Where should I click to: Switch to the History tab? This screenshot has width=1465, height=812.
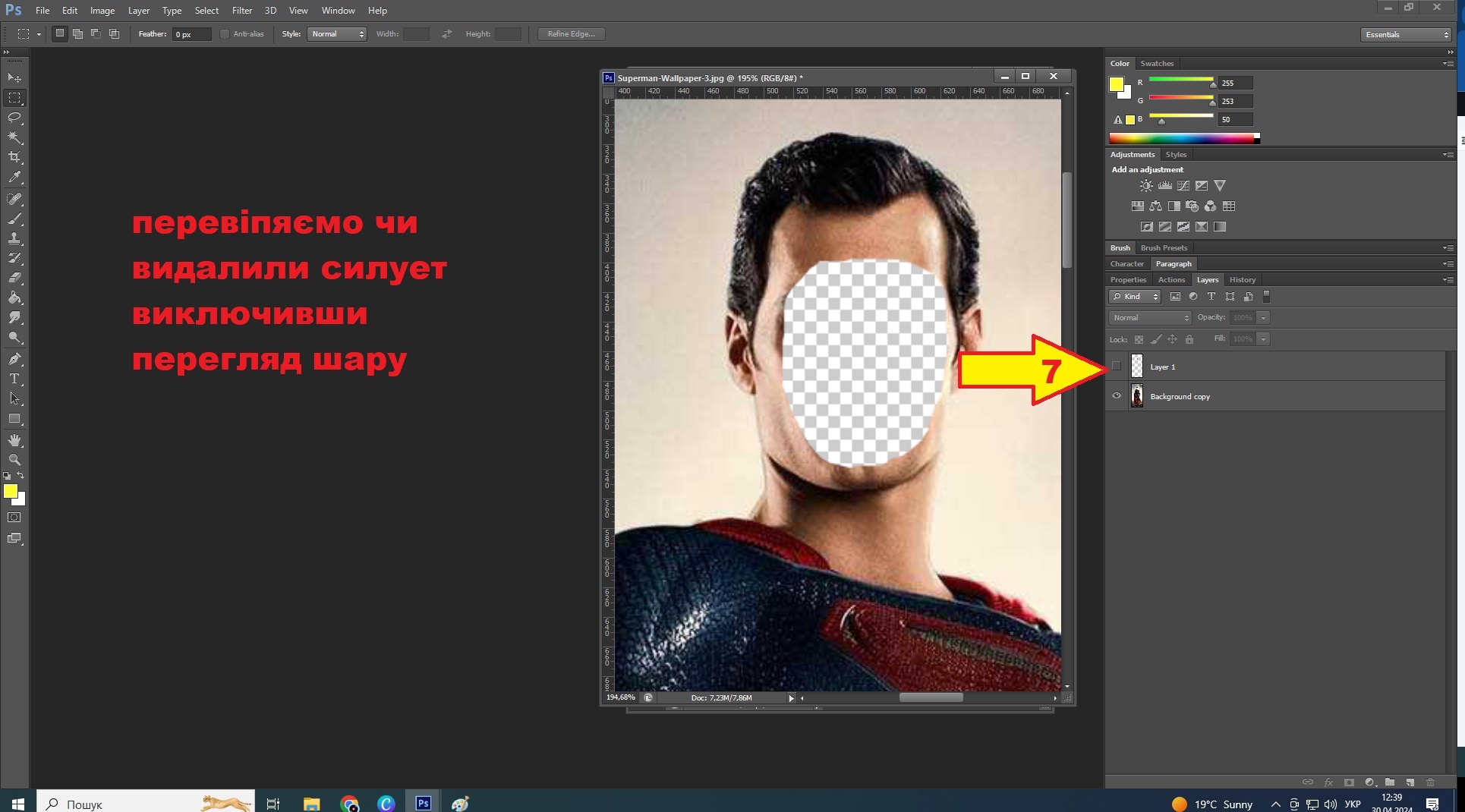pos(1243,280)
